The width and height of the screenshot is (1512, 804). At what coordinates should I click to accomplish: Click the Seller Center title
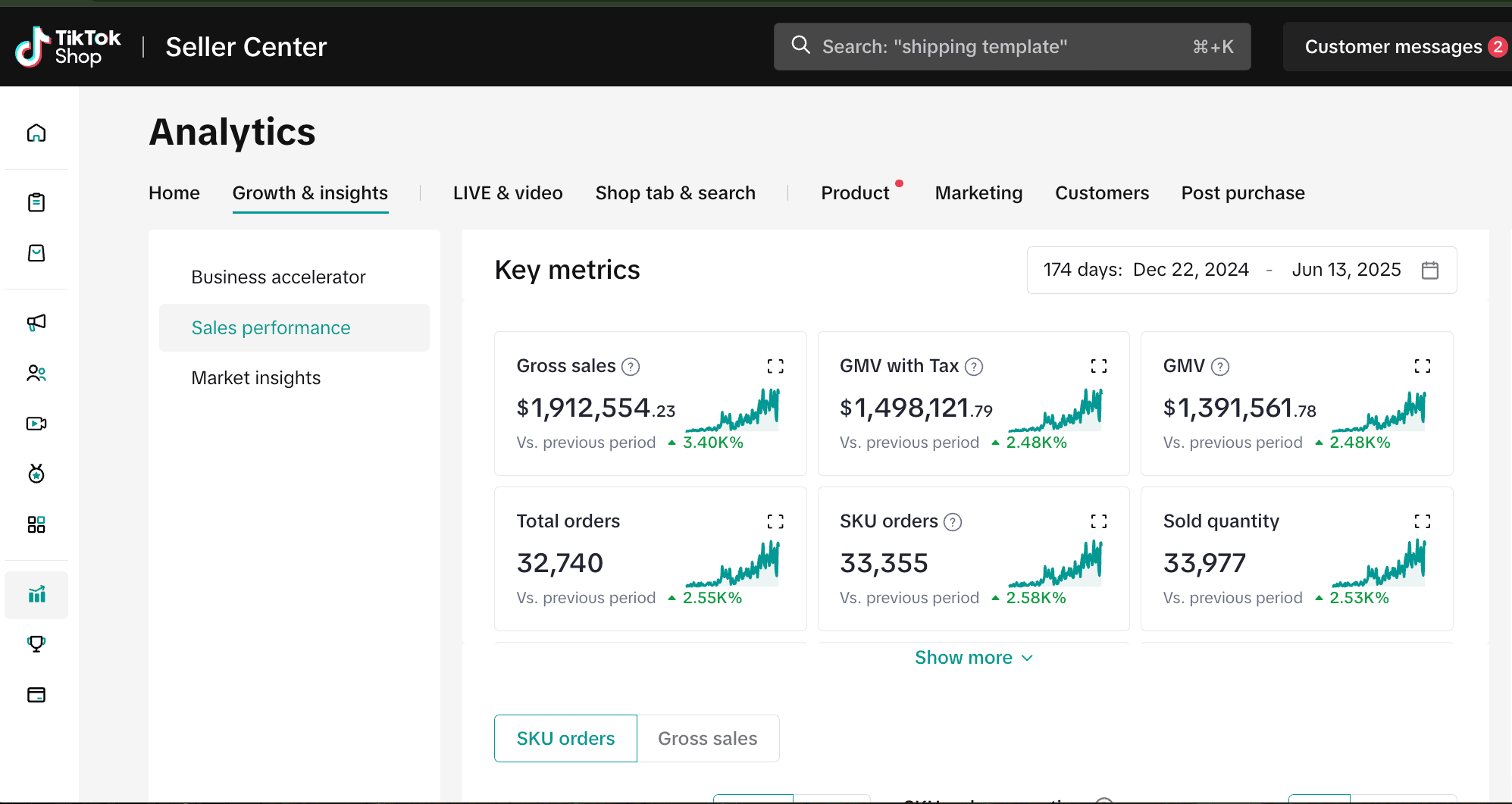[x=246, y=47]
